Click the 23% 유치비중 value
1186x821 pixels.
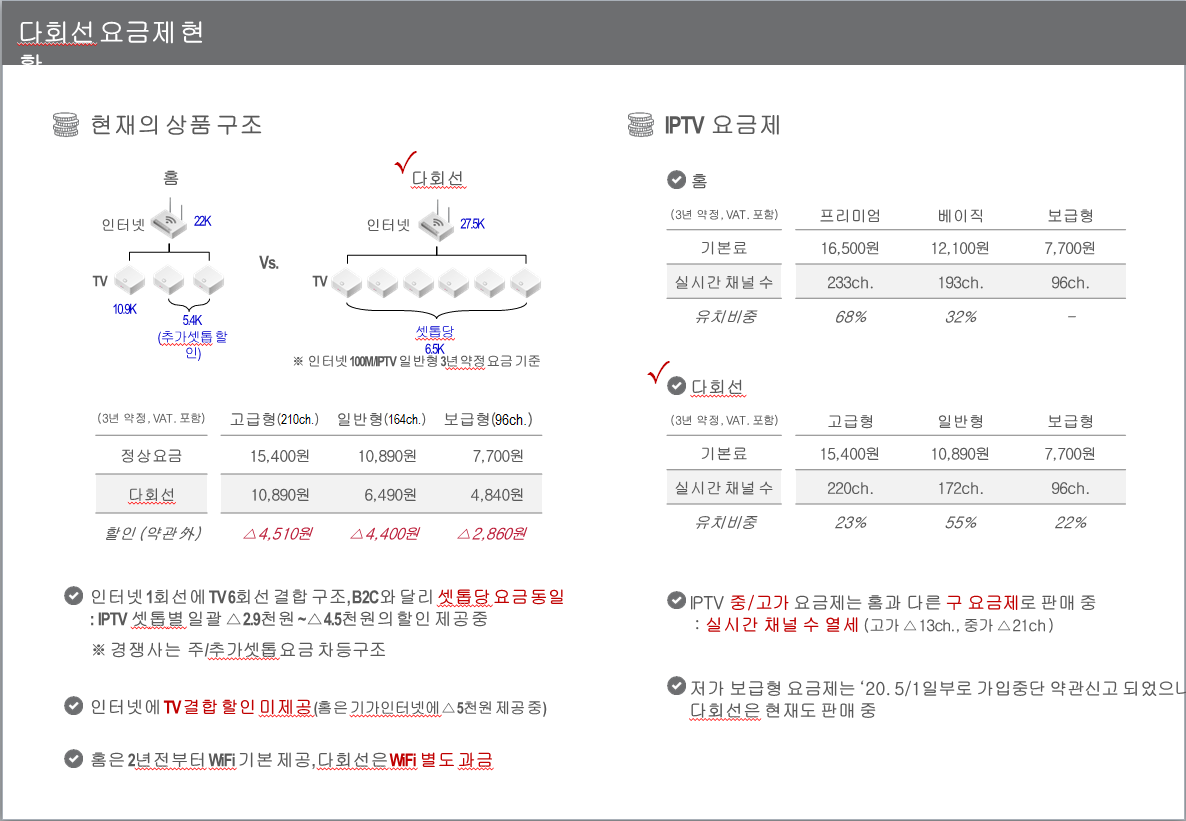pos(850,523)
